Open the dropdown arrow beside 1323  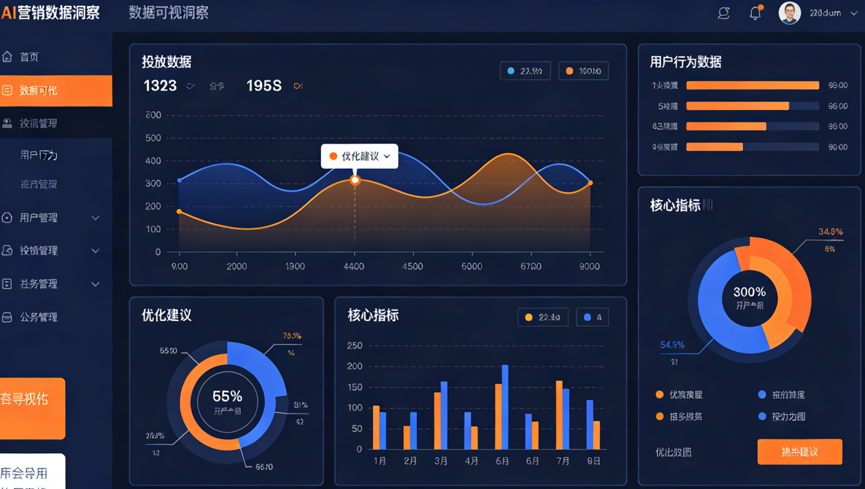click(190, 86)
